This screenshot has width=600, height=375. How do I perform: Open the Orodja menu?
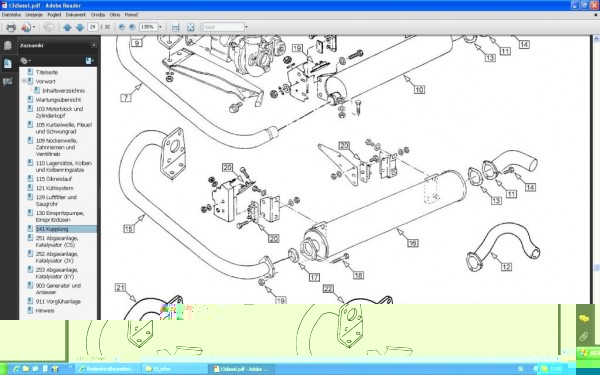[98, 15]
